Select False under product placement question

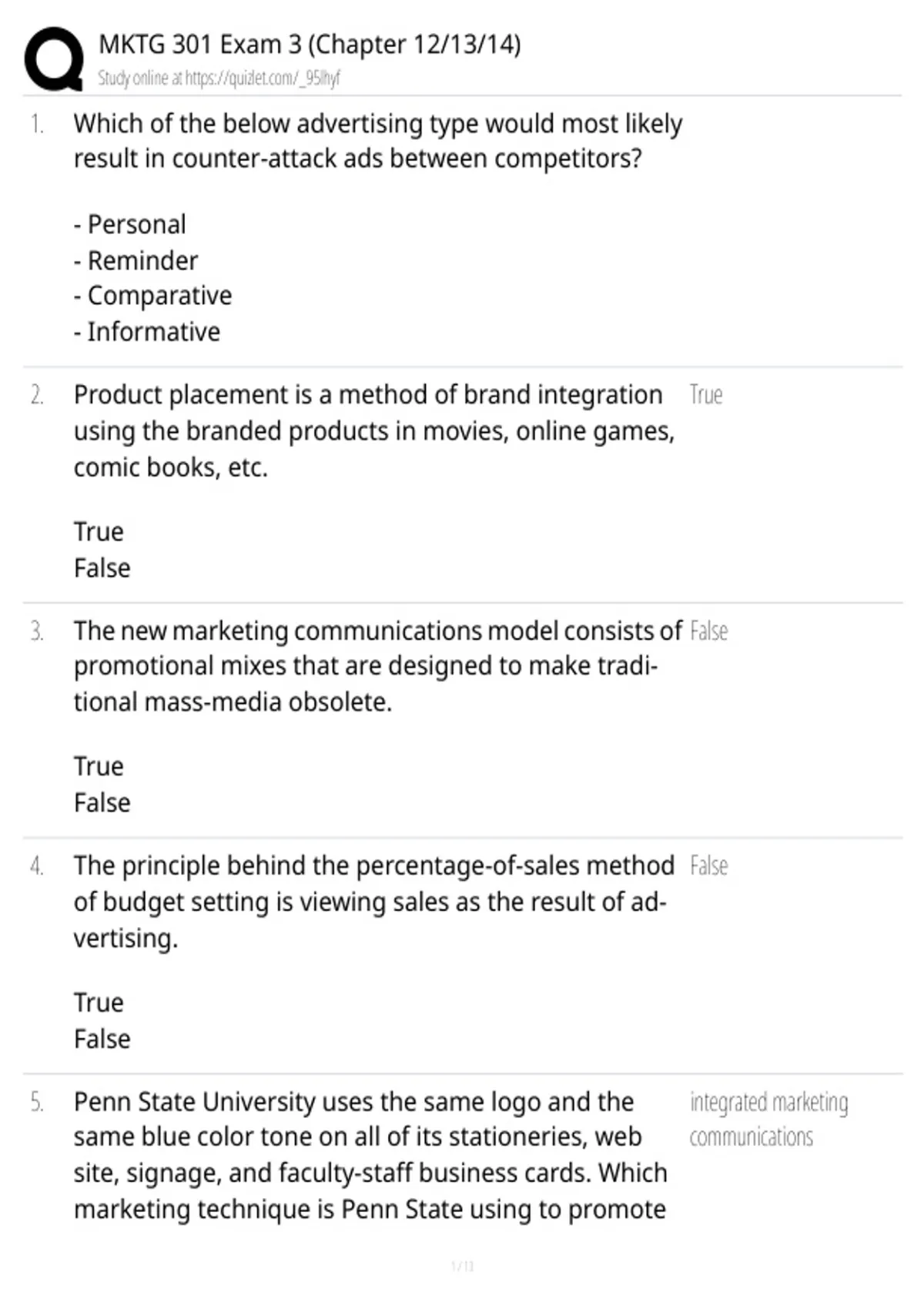pos(102,568)
